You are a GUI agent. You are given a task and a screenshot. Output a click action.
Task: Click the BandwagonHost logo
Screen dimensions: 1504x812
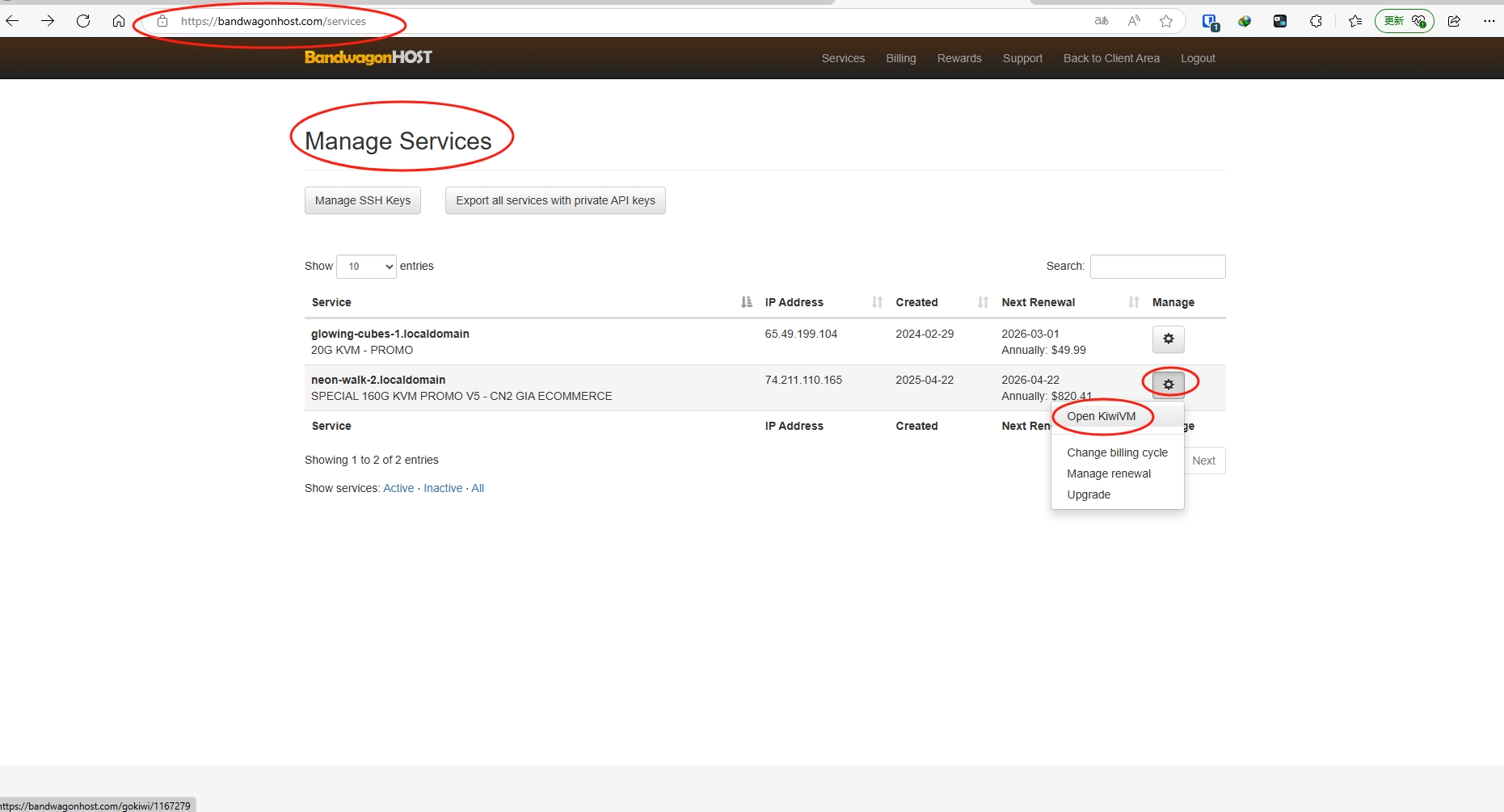pyautogui.click(x=369, y=57)
